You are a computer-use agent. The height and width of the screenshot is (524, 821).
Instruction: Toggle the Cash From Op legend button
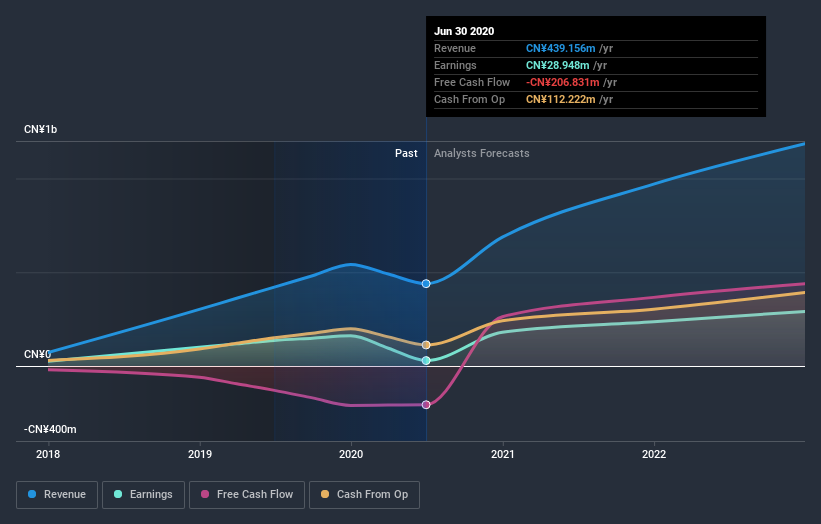coord(364,495)
